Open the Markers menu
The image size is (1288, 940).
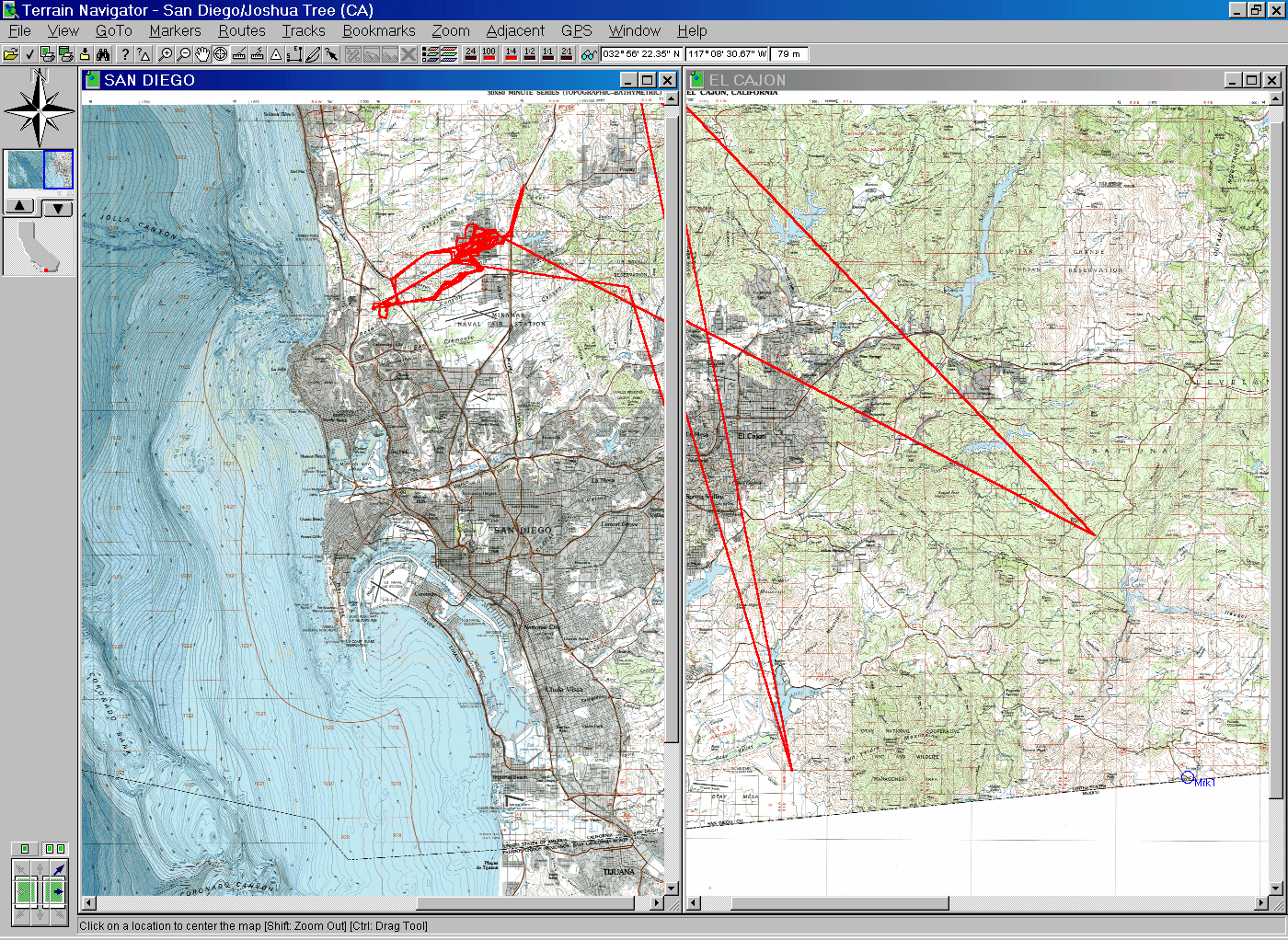point(175,30)
